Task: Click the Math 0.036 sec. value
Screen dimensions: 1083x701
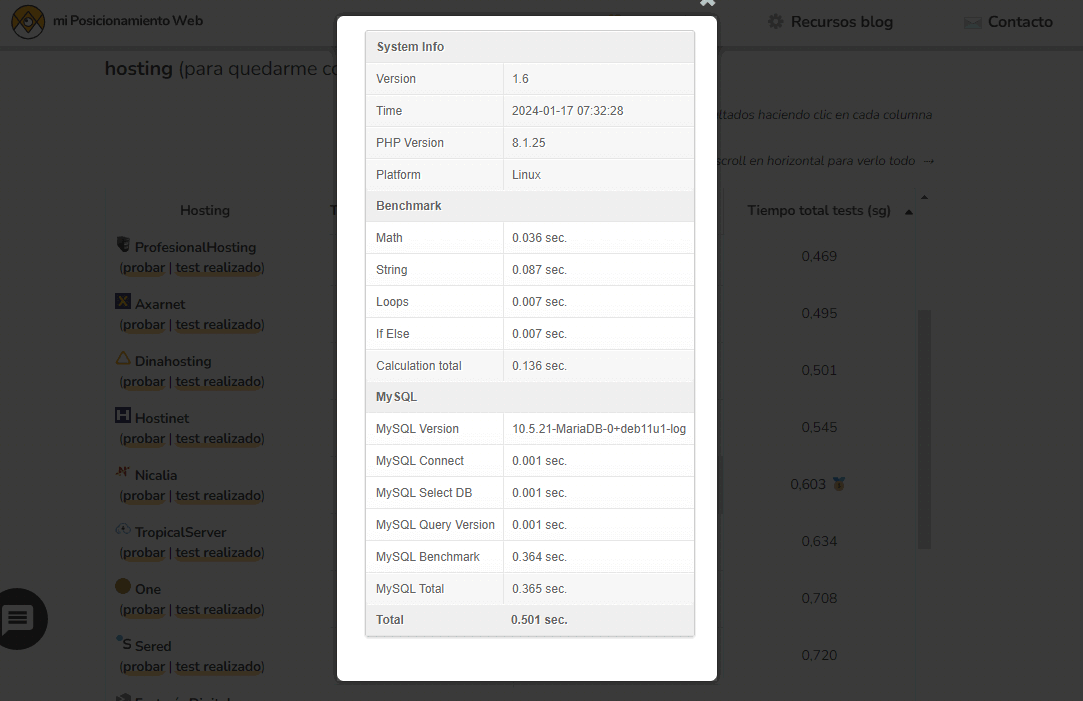Action: (x=539, y=238)
